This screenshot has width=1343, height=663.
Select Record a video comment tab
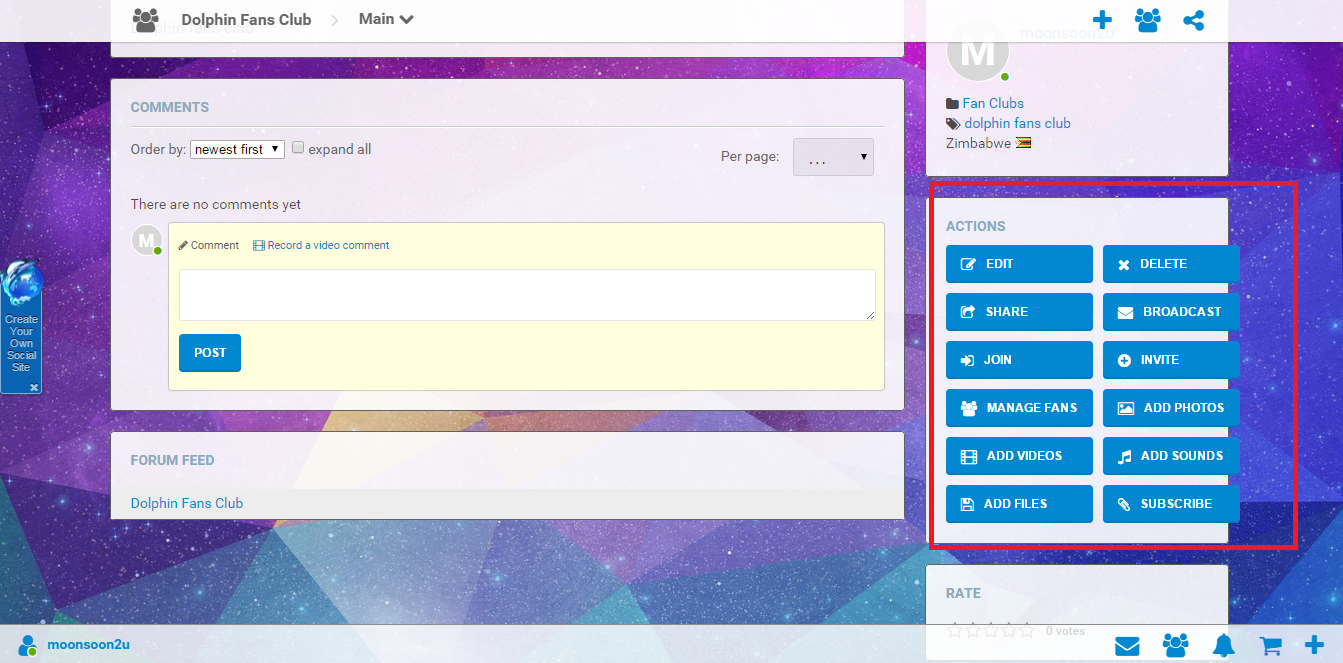pos(321,245)
